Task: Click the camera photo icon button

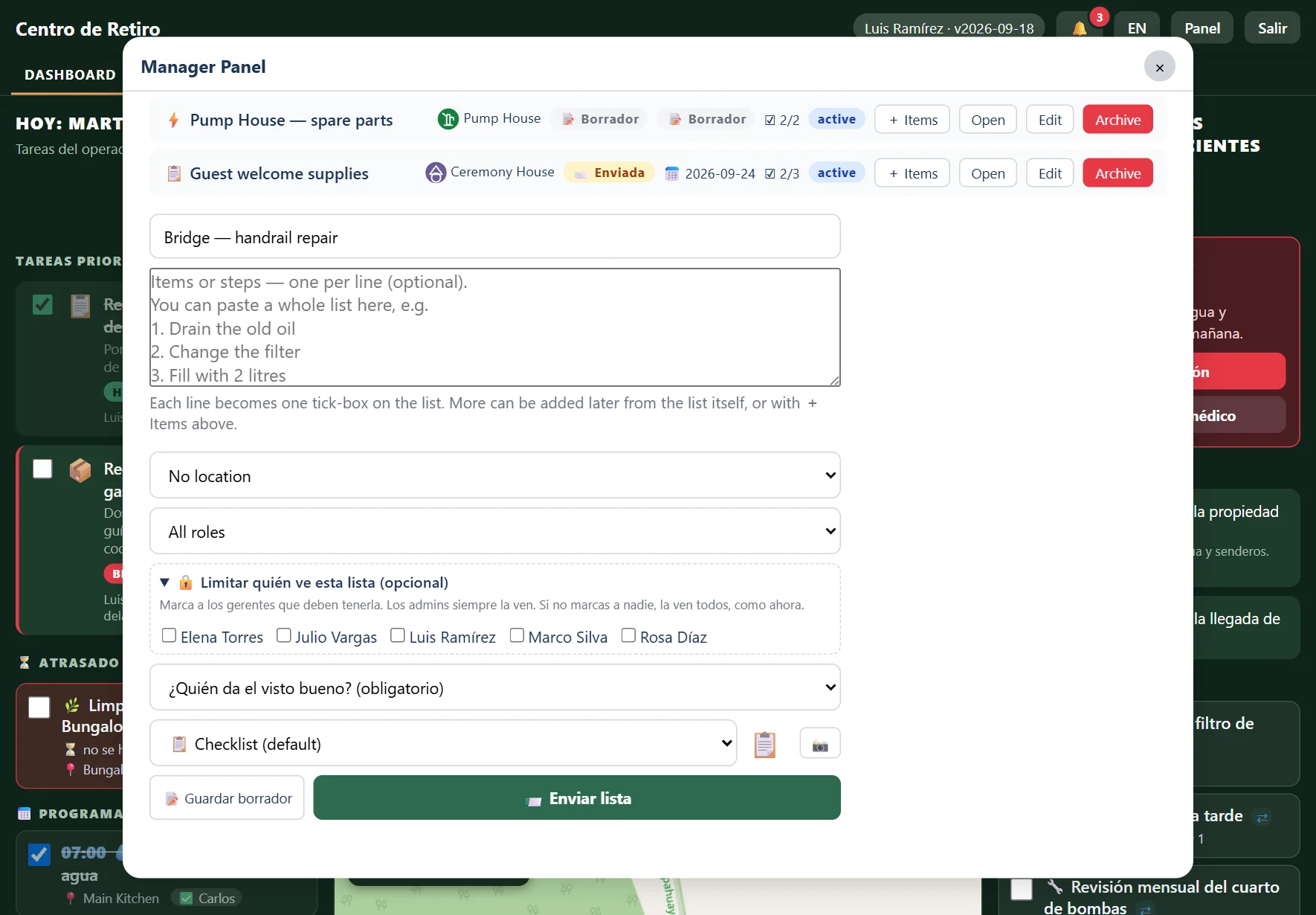Action: click(x=820, y=743)
